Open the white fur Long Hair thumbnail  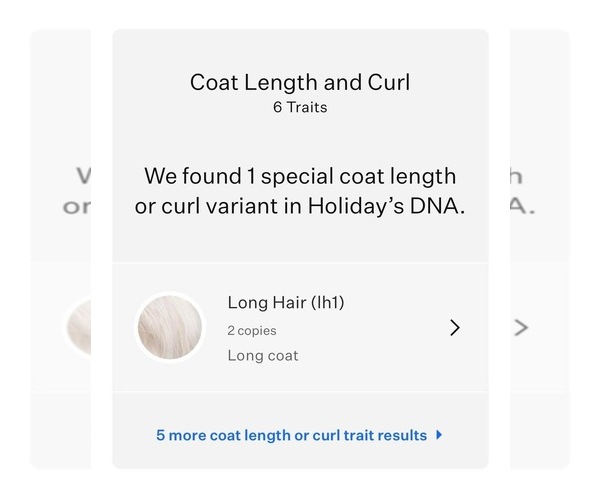pyautogui.click(x=169, y=327)
